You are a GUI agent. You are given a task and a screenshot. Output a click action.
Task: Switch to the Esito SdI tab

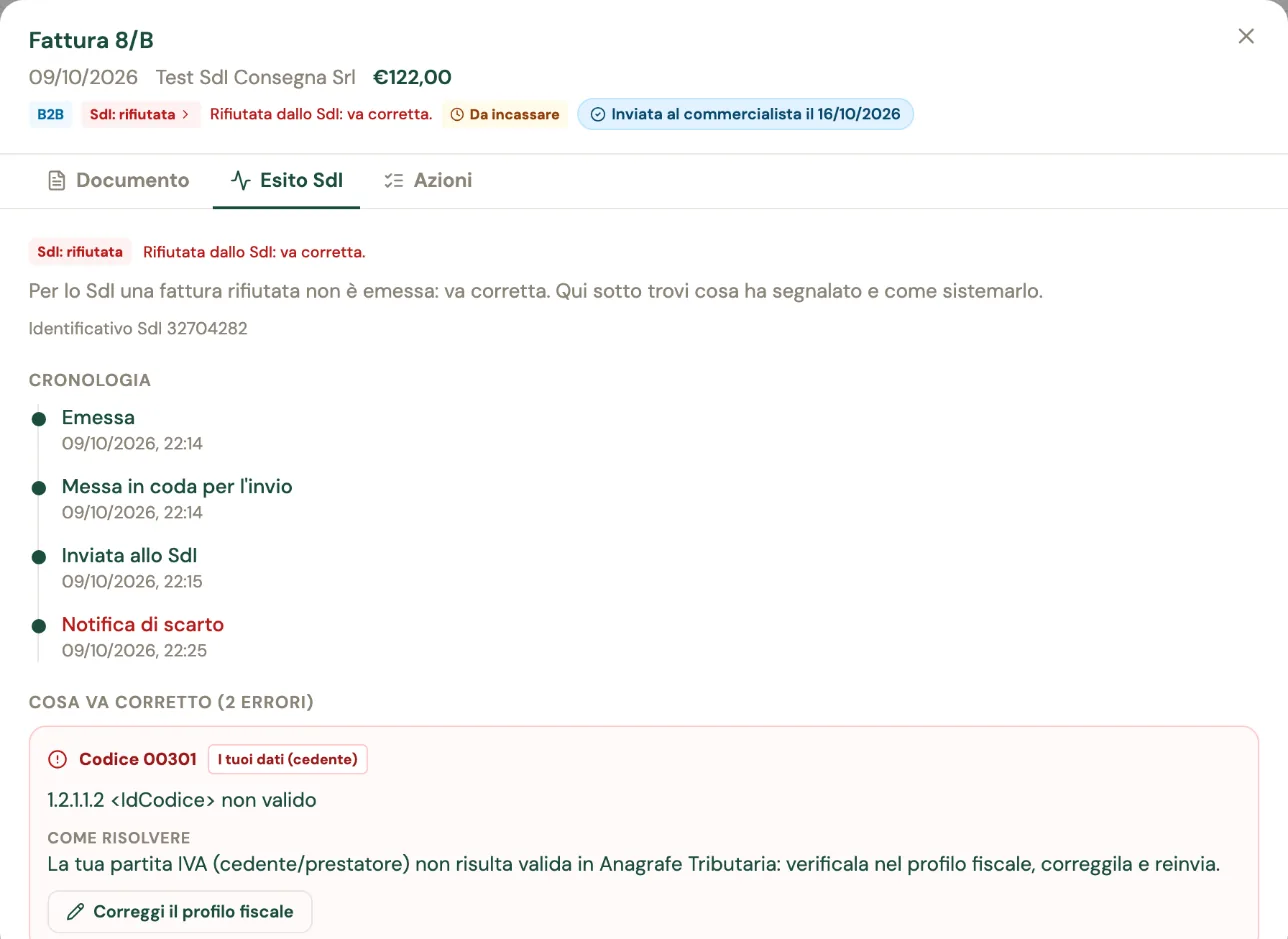(x=286, y=181)
